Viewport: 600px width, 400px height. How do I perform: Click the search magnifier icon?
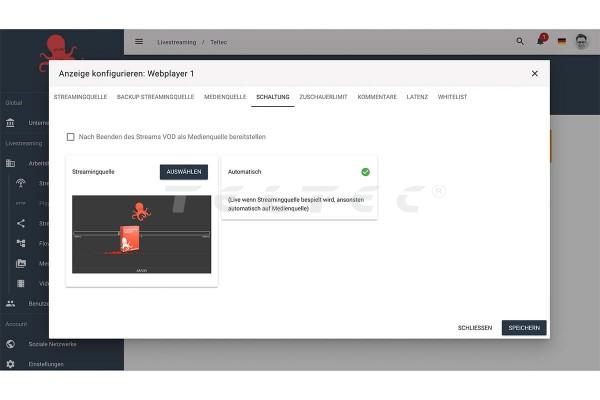click(519, 42)
